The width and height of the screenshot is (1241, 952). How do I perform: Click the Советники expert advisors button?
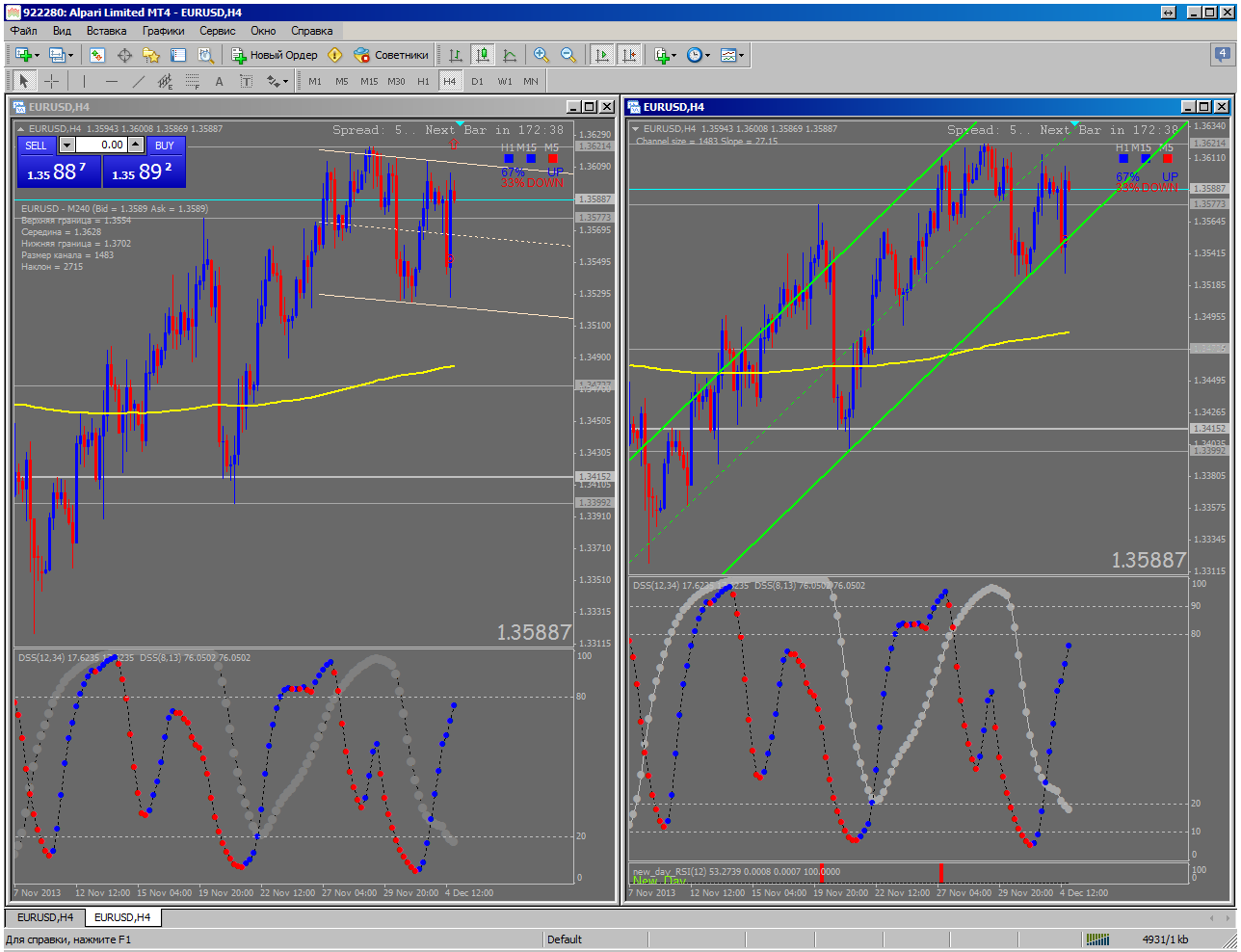(391, 55)
